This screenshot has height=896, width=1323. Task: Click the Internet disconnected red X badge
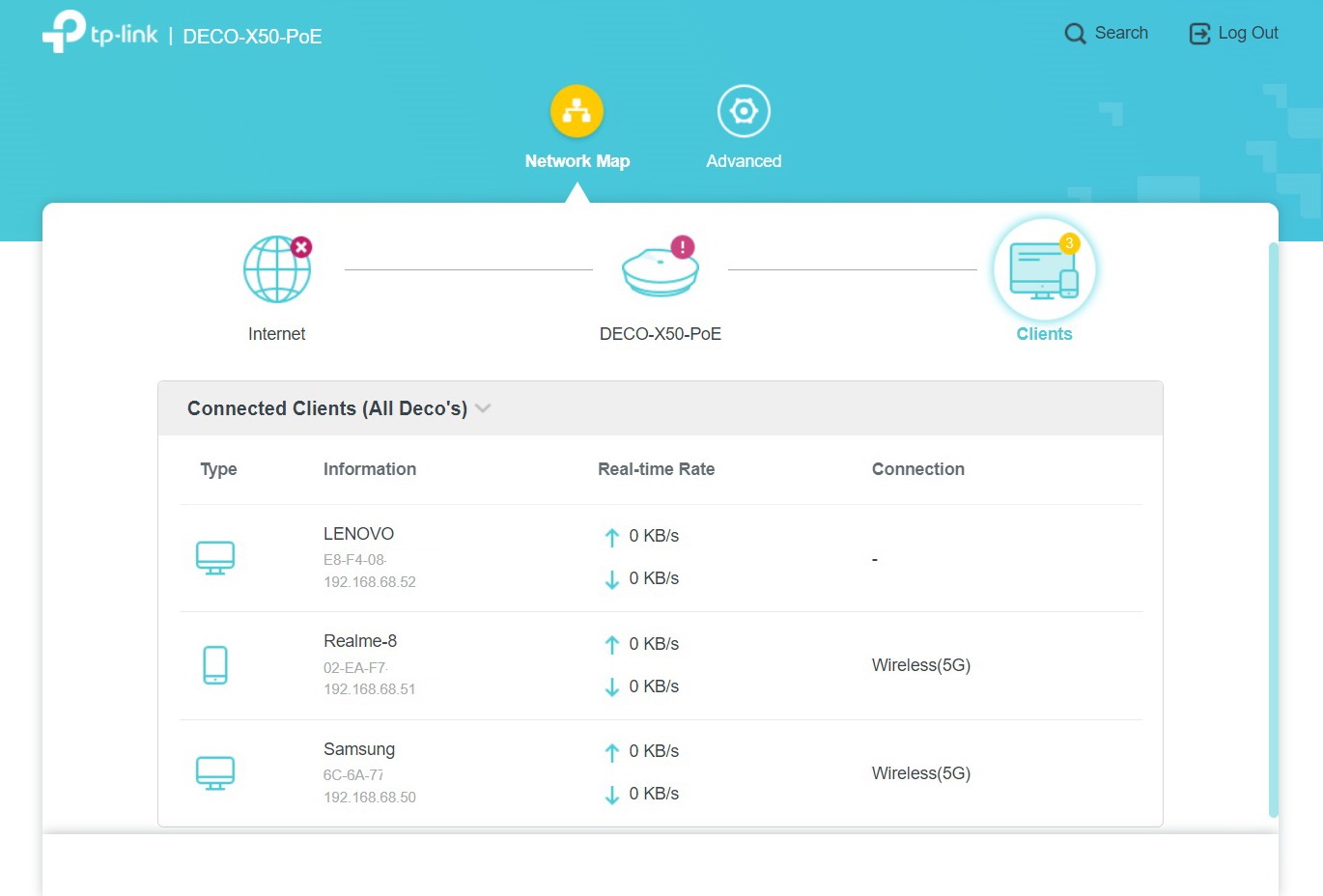click(301, 247)
